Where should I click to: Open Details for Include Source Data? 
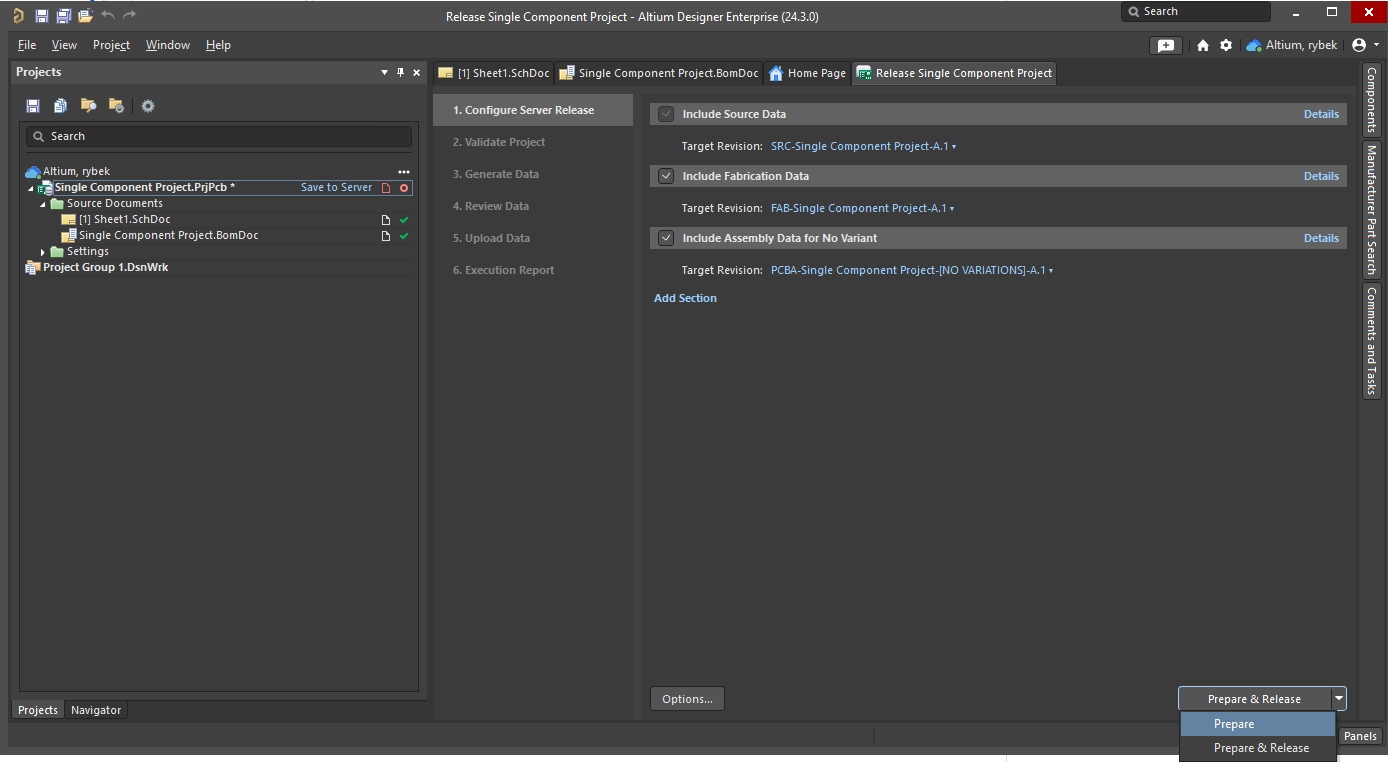1321,114
